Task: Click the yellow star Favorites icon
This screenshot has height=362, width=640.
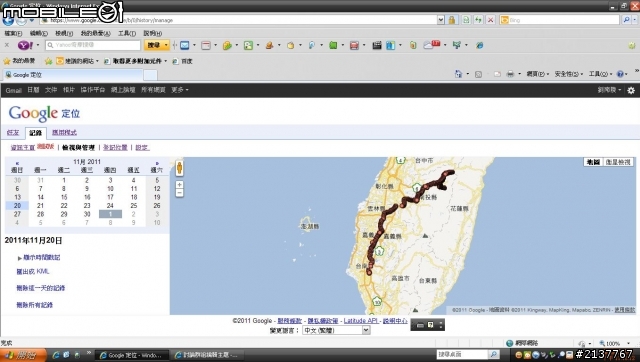Action: tap(7, 61)
